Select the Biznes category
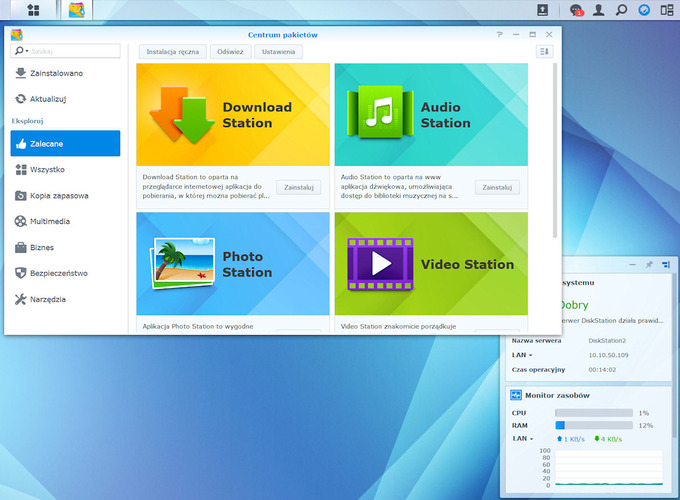Viewport: 680px width, 500px height. click(x=65, y=248)
